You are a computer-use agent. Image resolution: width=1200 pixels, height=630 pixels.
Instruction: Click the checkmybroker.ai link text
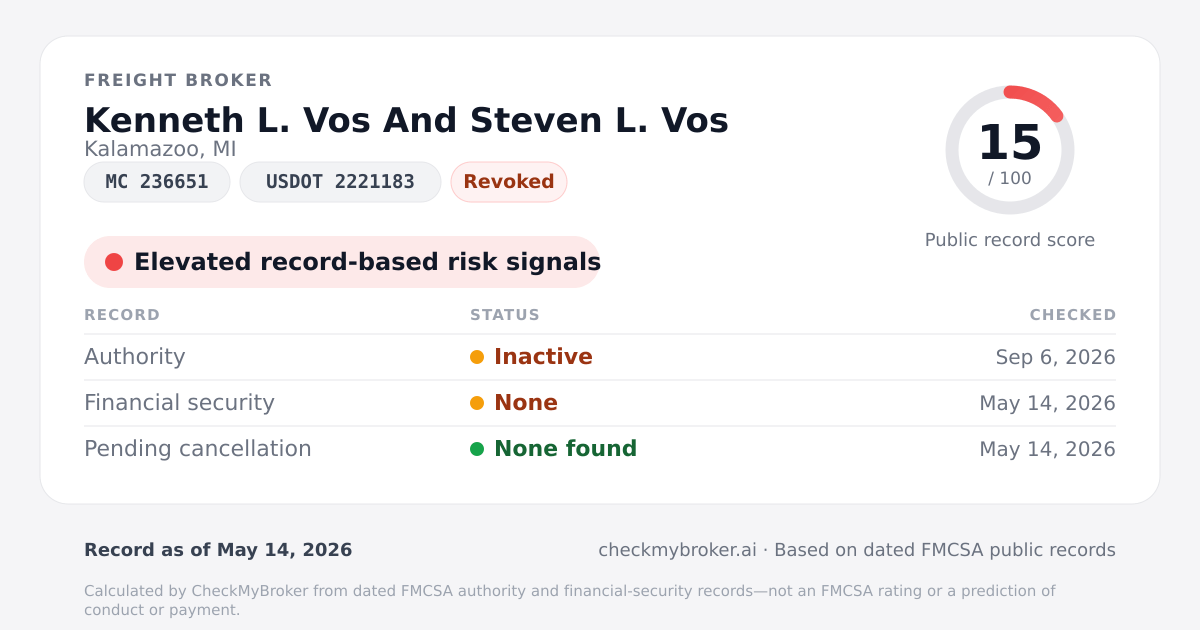tap(677, 550)
